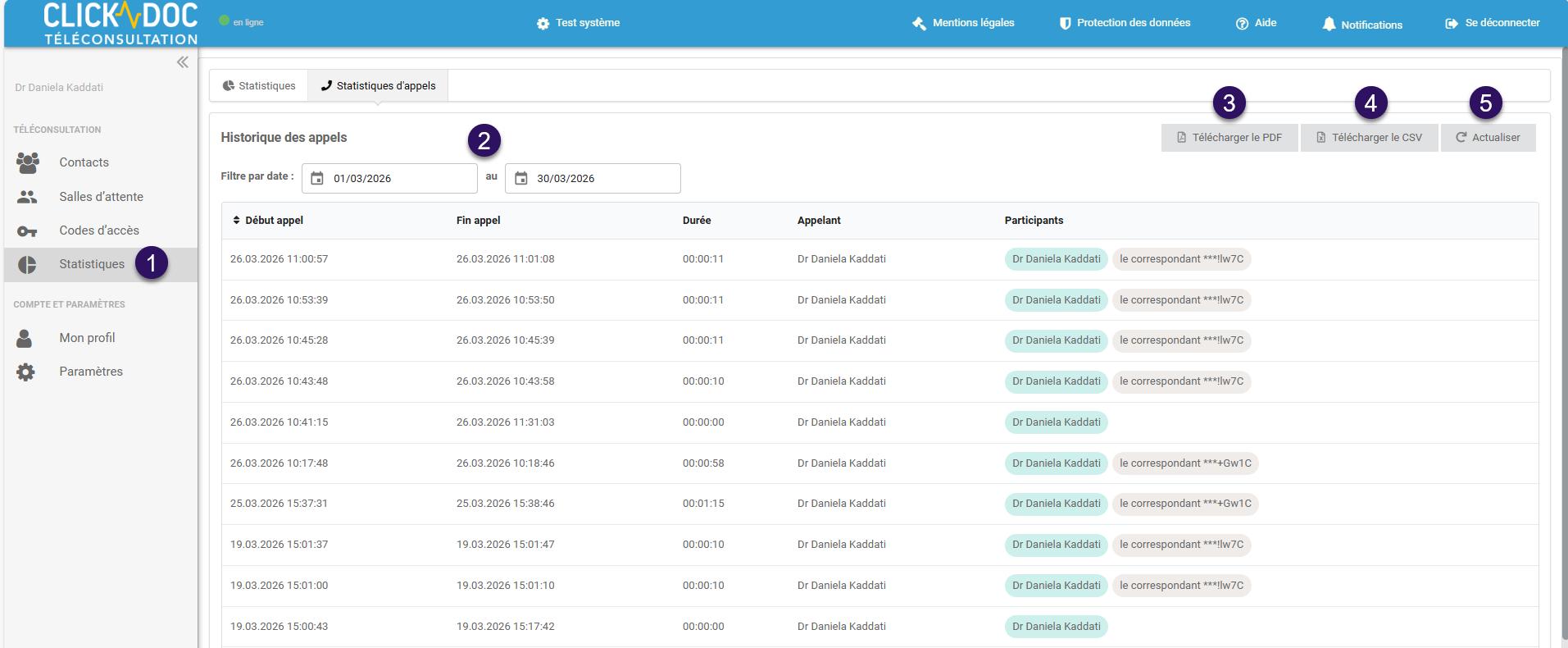Collapse the sidebar with double chevron icon
This screenshot has height=648, width=1568.
[x=182, y=62]
